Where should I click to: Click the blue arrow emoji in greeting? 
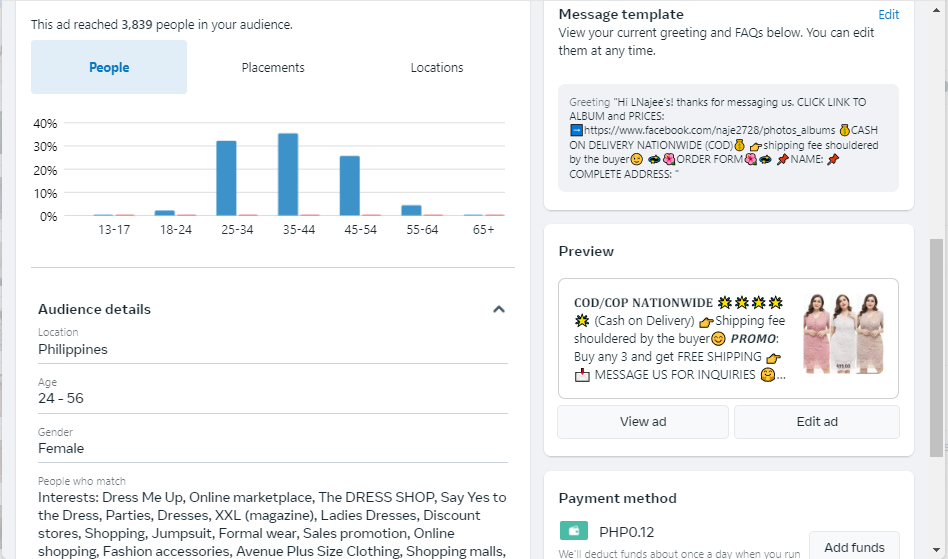pyautogui.click(x=576, y=131)
